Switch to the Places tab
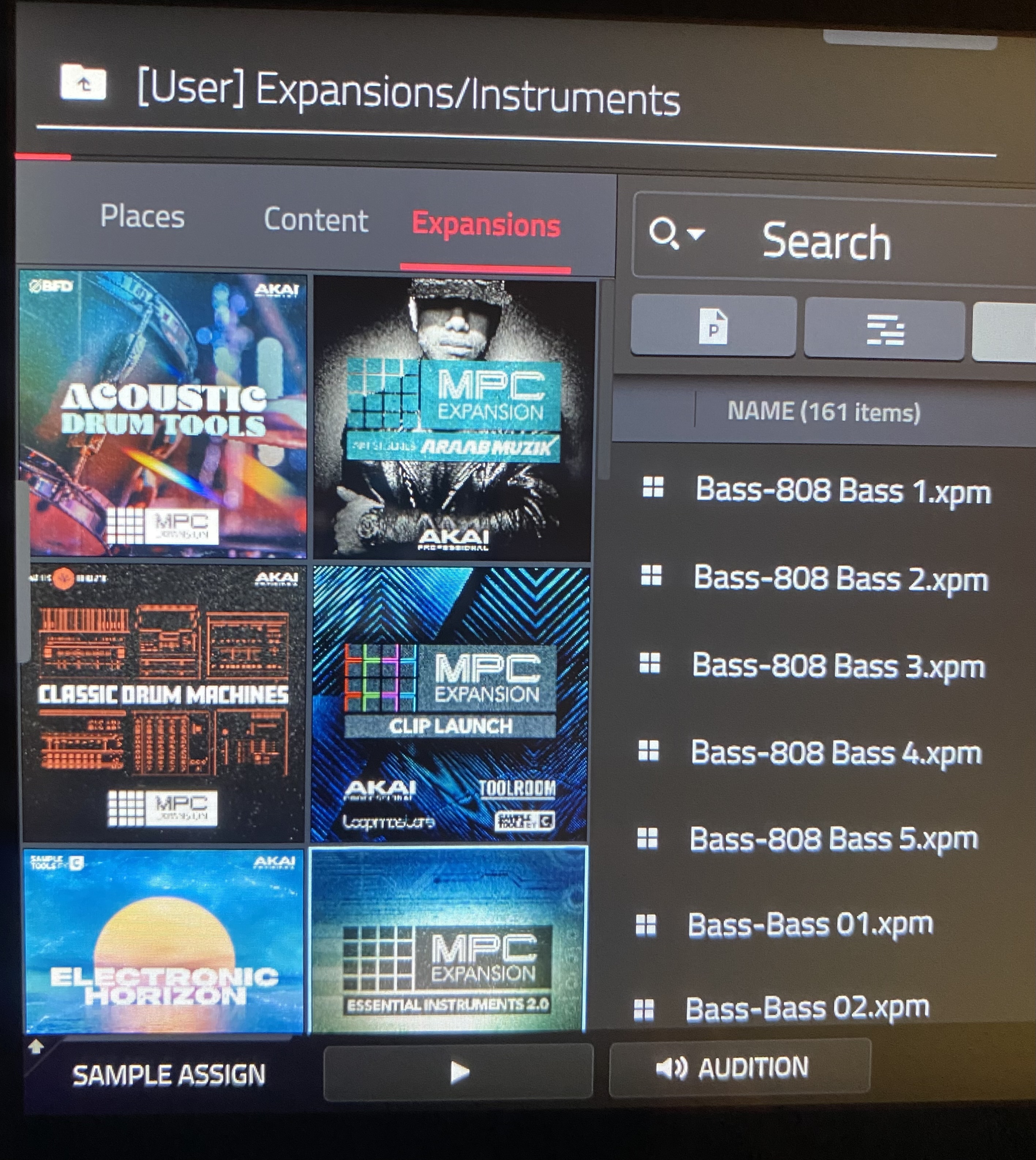 coord(142,216)
